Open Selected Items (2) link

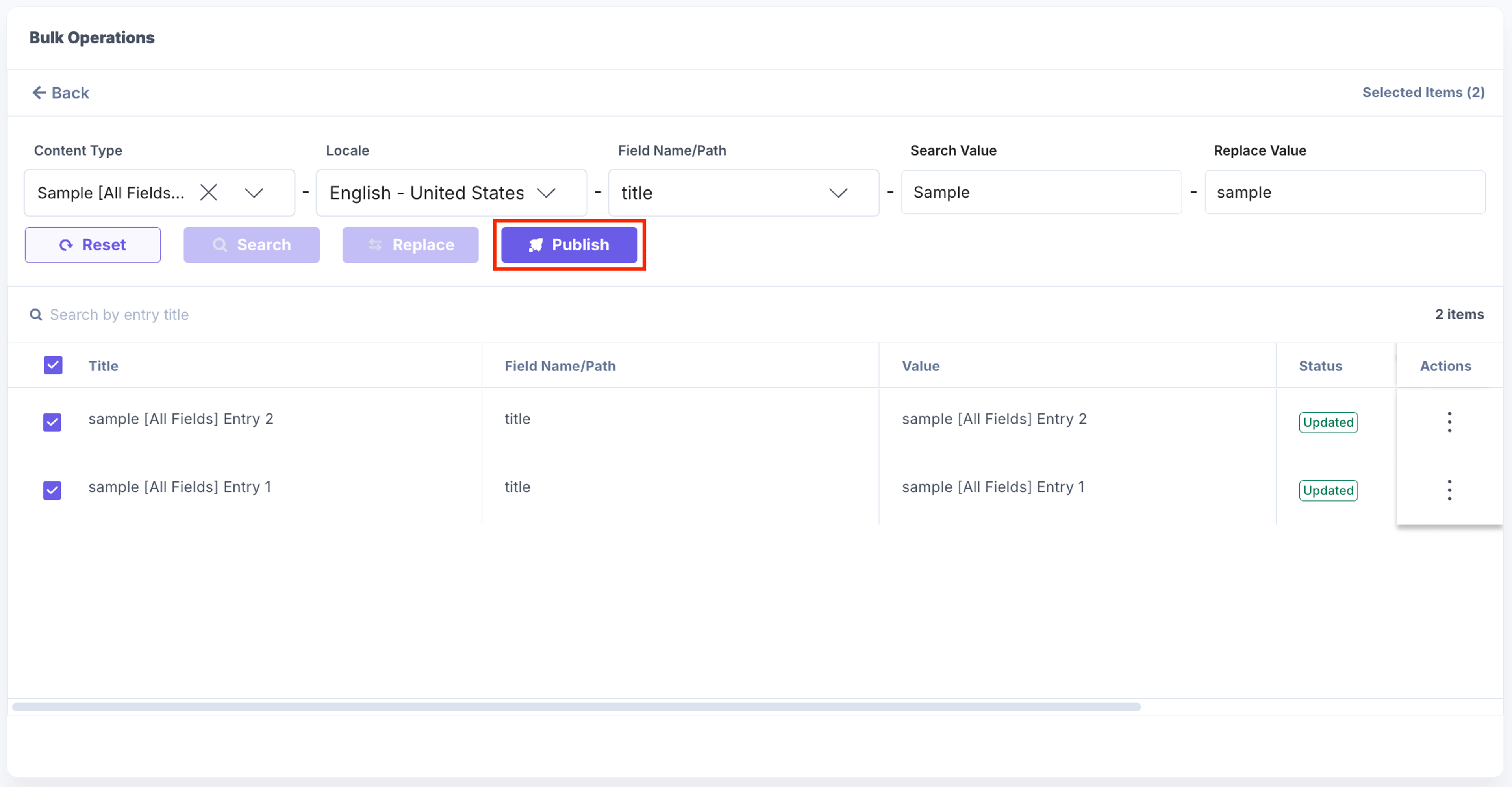[x=1423, y=92]
